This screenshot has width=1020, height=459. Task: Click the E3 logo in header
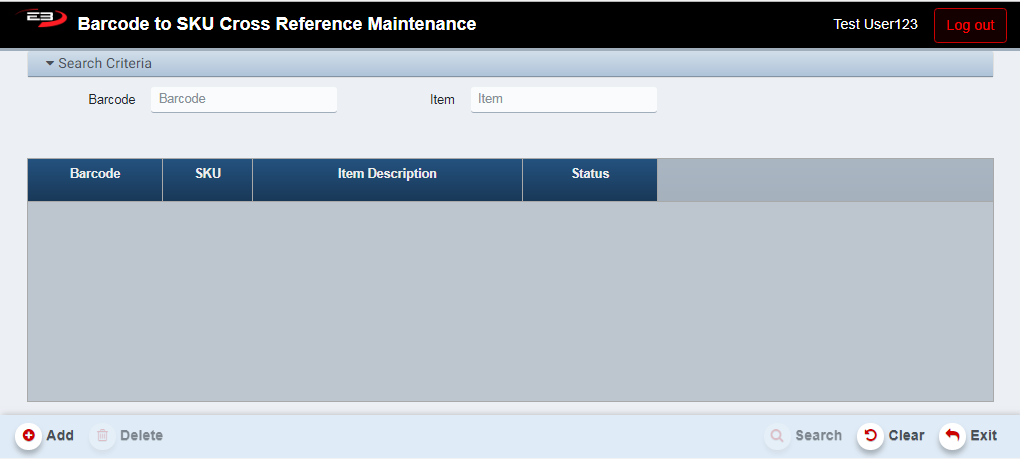pos(42,20)
